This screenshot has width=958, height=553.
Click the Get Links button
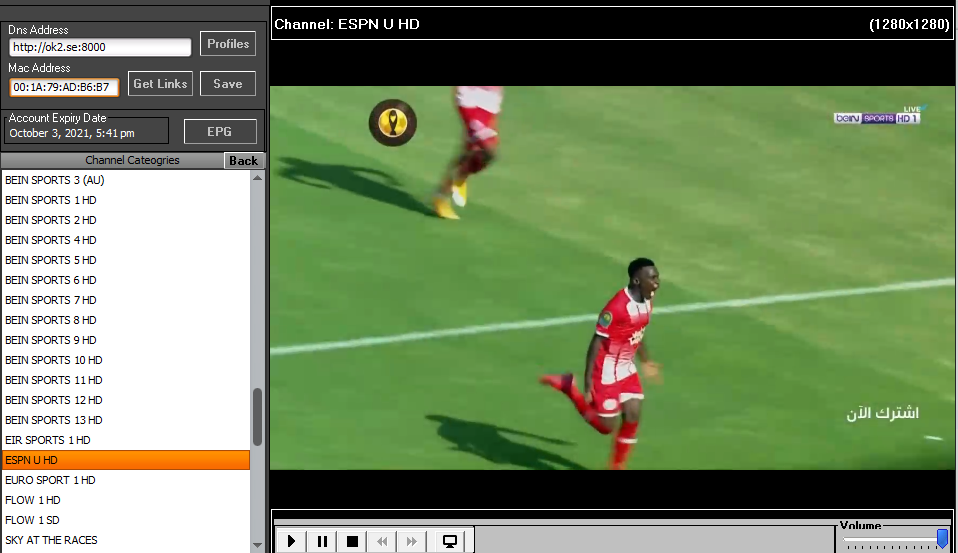click(160, 84)
